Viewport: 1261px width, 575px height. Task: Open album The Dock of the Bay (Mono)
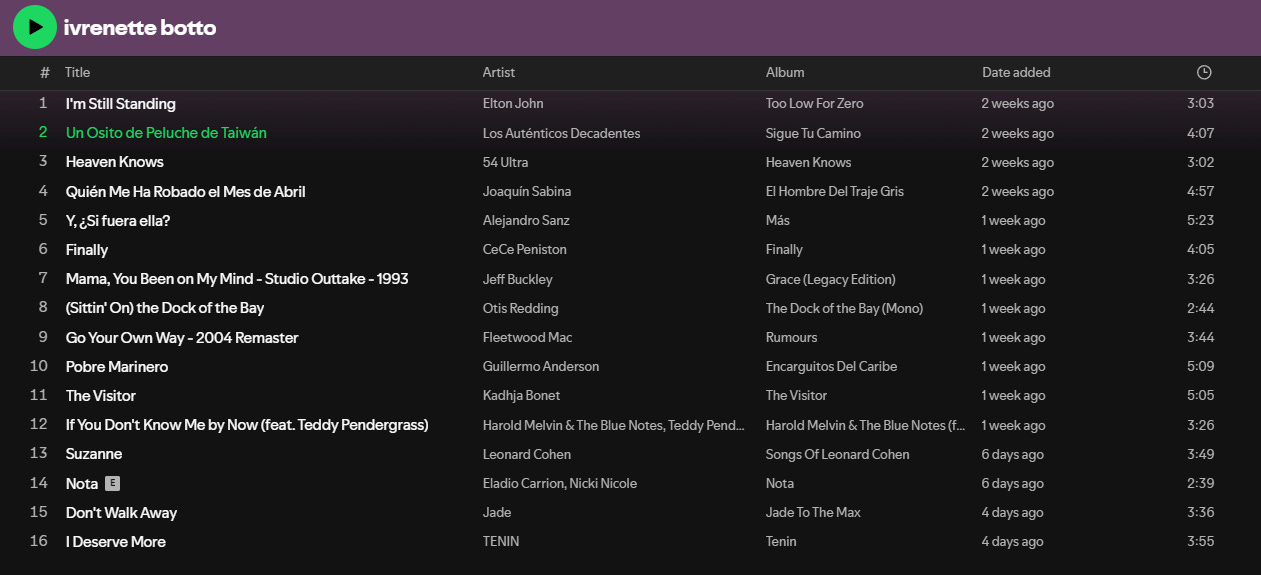pyautogui.click(x=845, y=308)
